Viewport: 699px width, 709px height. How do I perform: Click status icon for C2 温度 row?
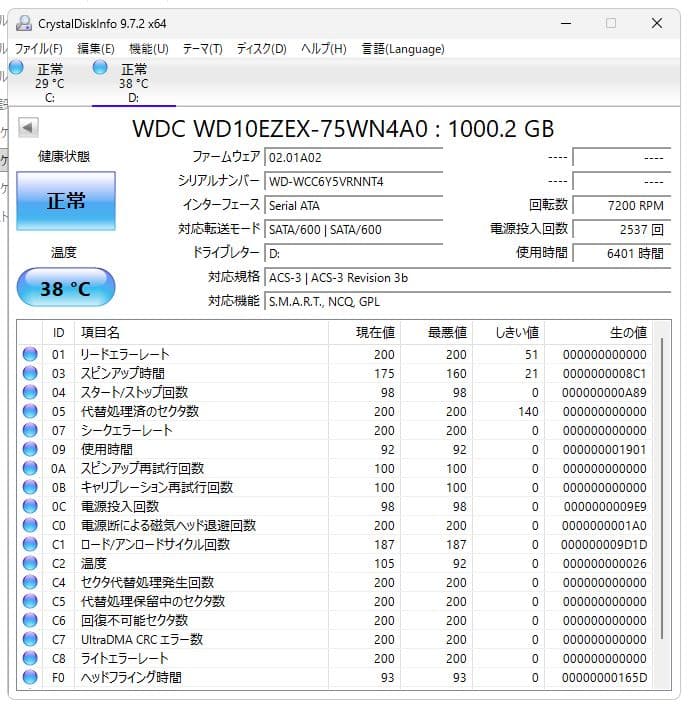tap(30, 563)
